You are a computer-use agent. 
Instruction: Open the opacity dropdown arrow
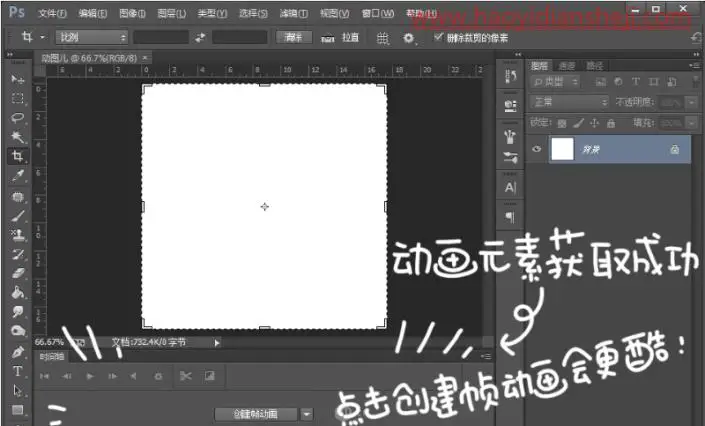tap(692, 103)
